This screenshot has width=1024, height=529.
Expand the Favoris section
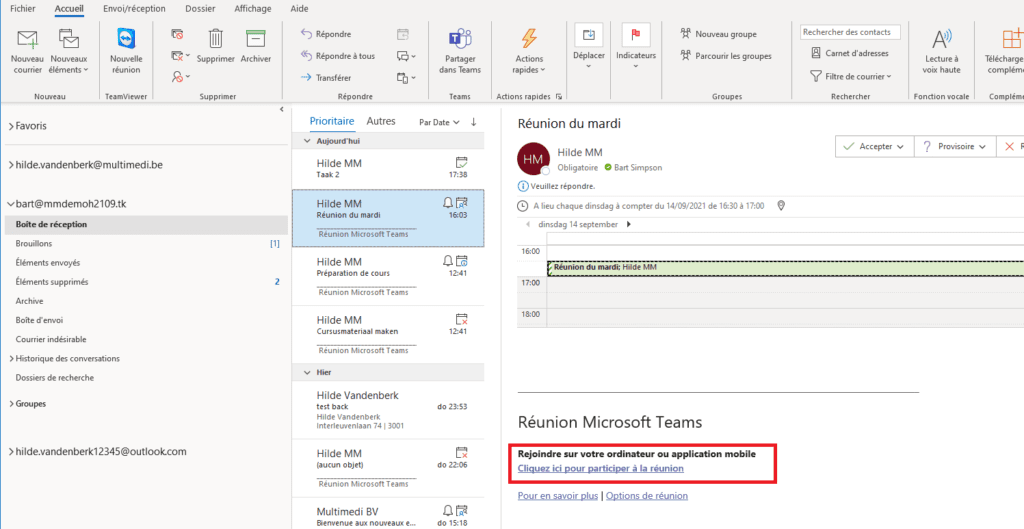point(11,126)
